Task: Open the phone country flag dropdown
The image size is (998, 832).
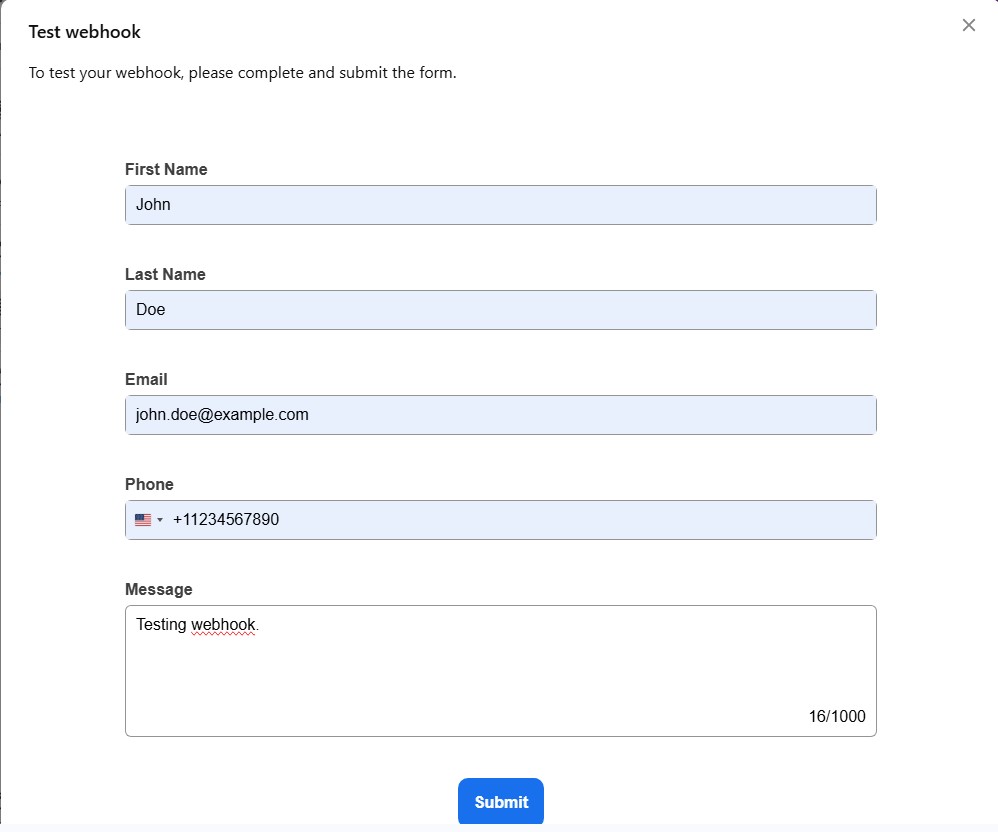Action: tap(149, 520)
